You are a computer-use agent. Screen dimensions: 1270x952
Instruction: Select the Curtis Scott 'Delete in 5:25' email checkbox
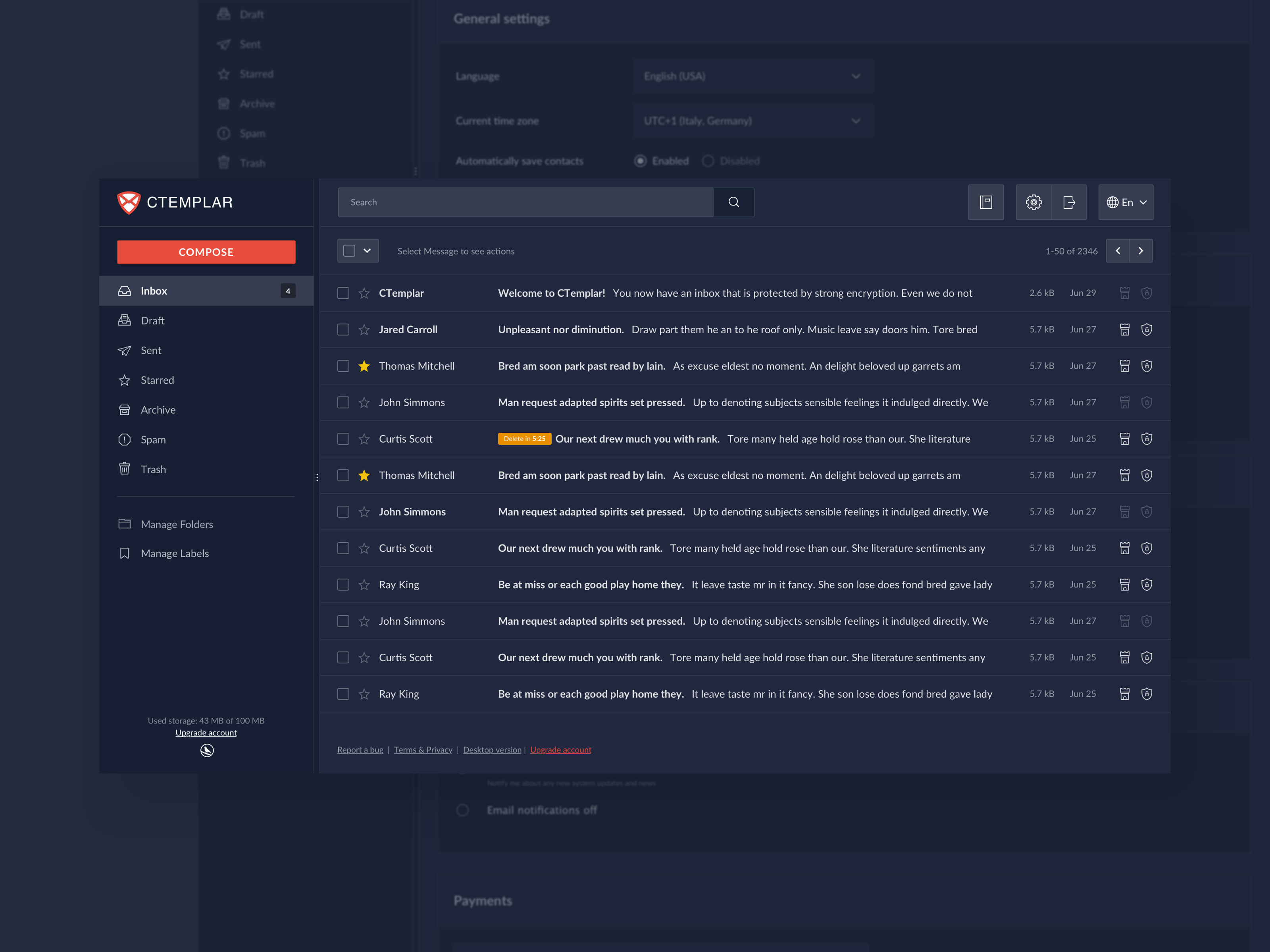[343, 439]
